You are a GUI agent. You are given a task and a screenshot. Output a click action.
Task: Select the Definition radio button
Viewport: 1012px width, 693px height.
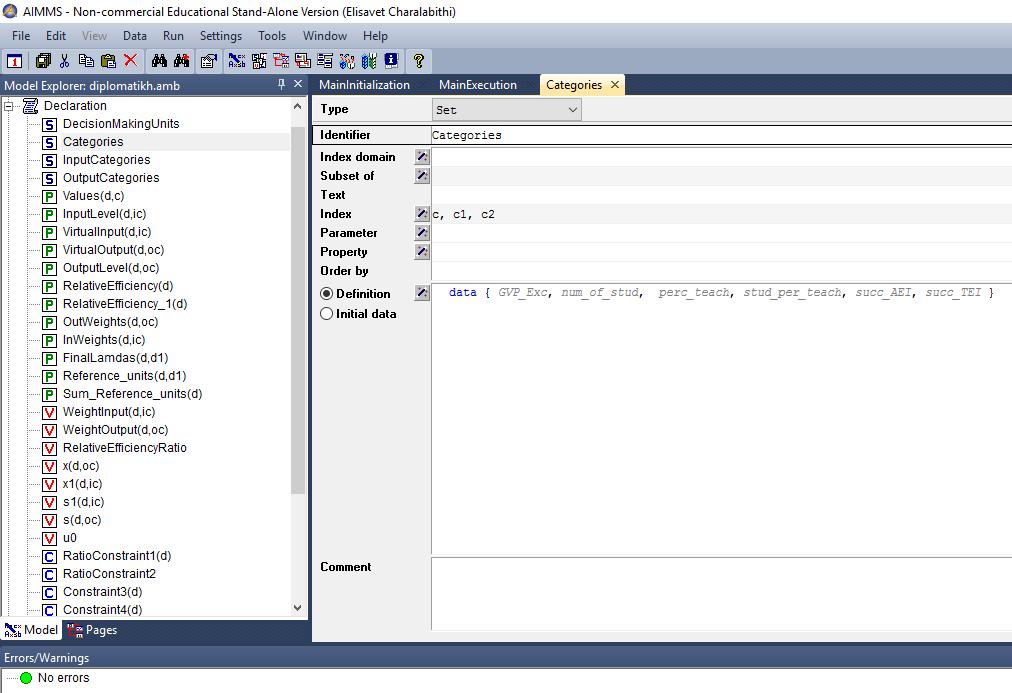pyautogui.click(x=327, y=294)
